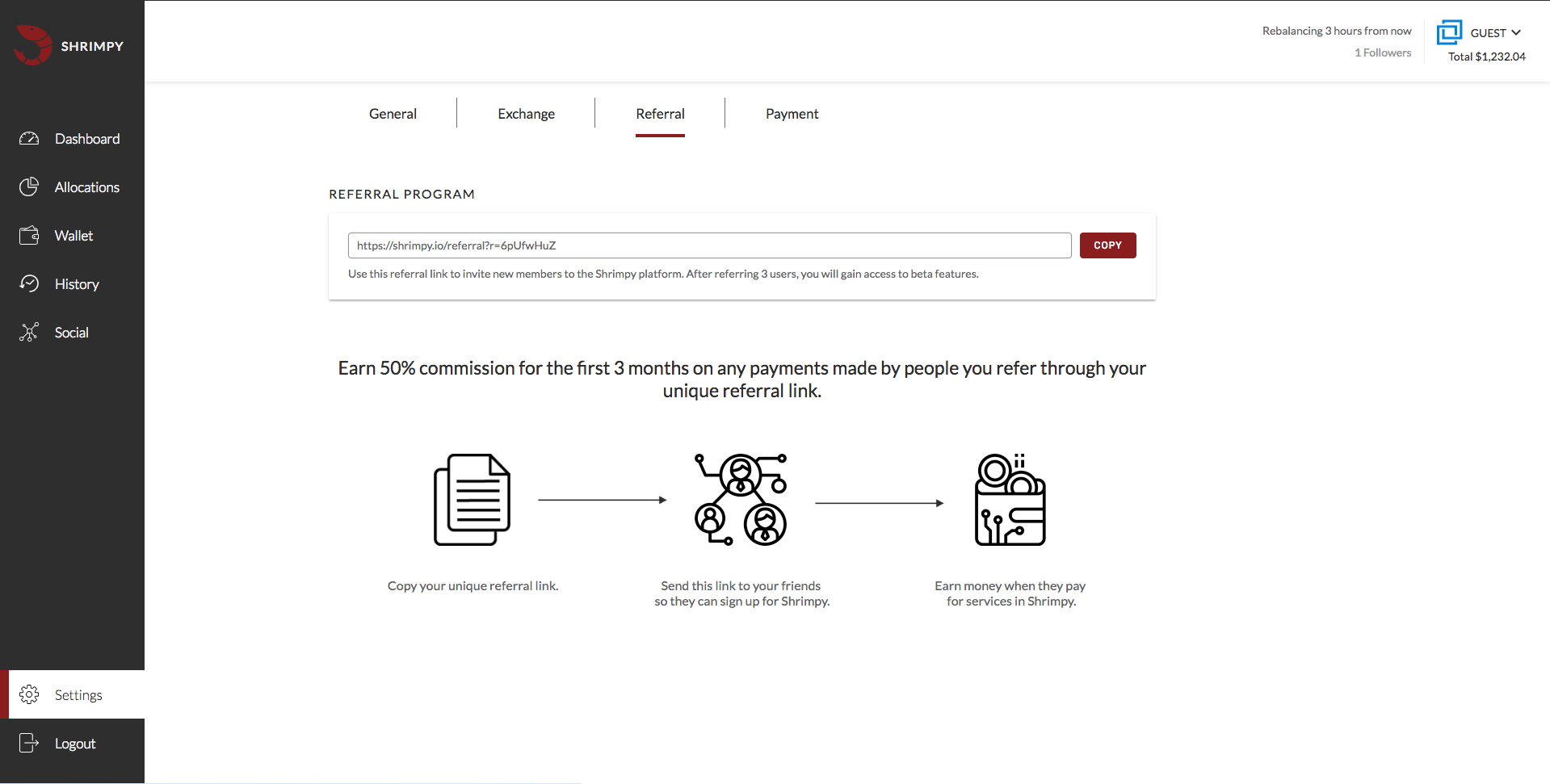Open the Payment tab
Image resolution: width=1550 pixels, height=784 pixels.
tap(792, 114)
